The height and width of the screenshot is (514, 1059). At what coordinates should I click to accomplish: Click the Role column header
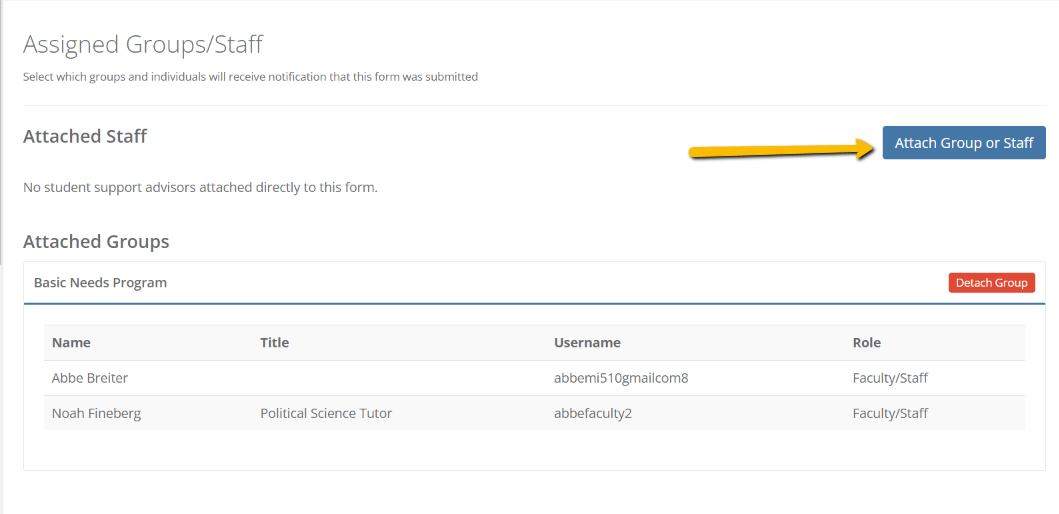point(867,342)
